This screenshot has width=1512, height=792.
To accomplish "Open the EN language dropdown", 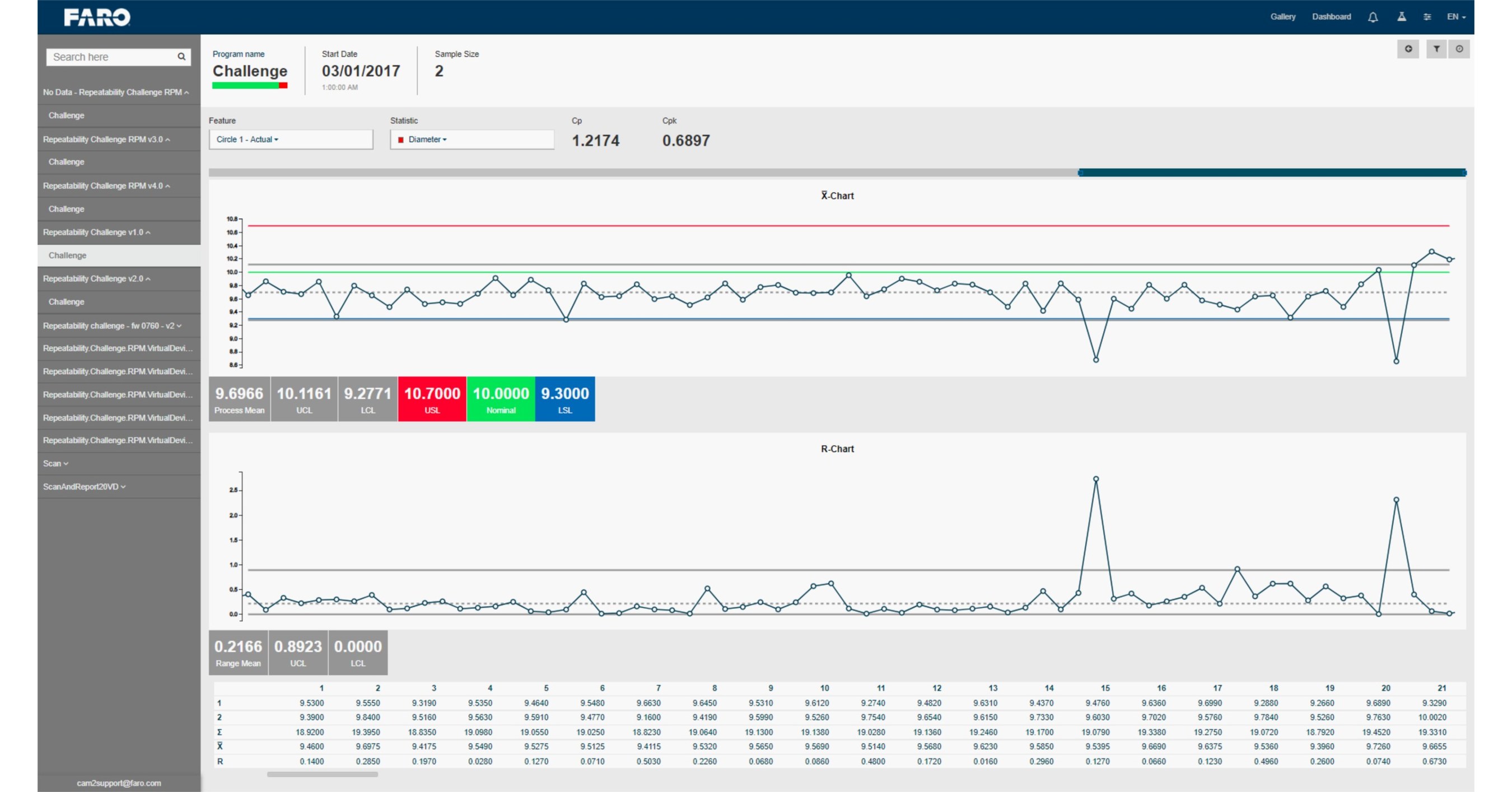I will (x=1456, y=17).
